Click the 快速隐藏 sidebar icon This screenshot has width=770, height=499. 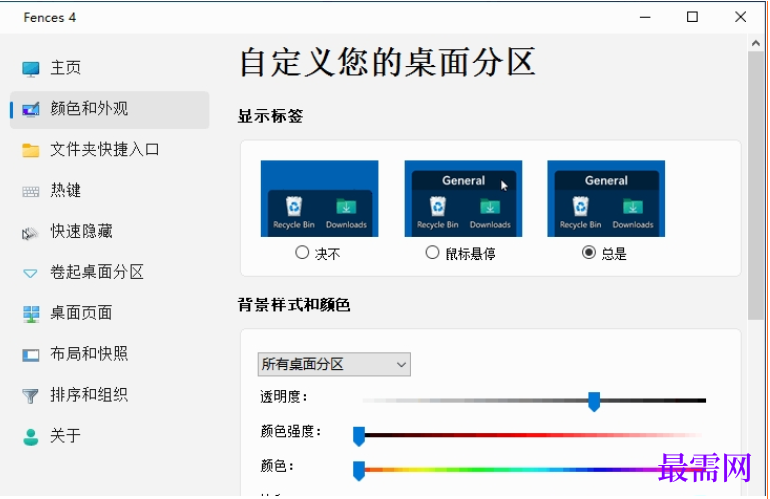coord(29,233)
